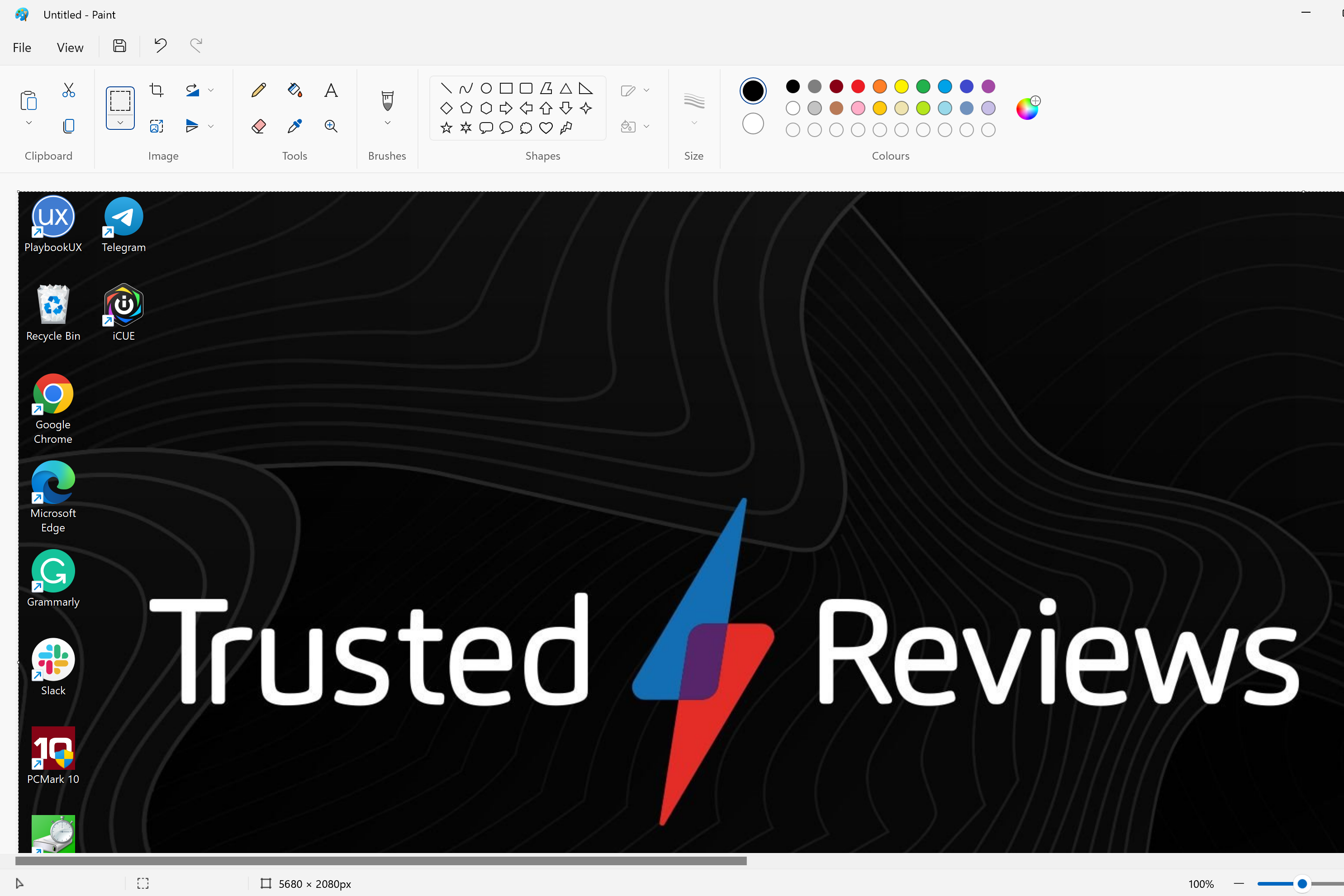Image resolution: width=1344 pixels, height=896 pixels.
Task: Select Colour 1 black primary swatch
Action: click(x=753, y=91)
